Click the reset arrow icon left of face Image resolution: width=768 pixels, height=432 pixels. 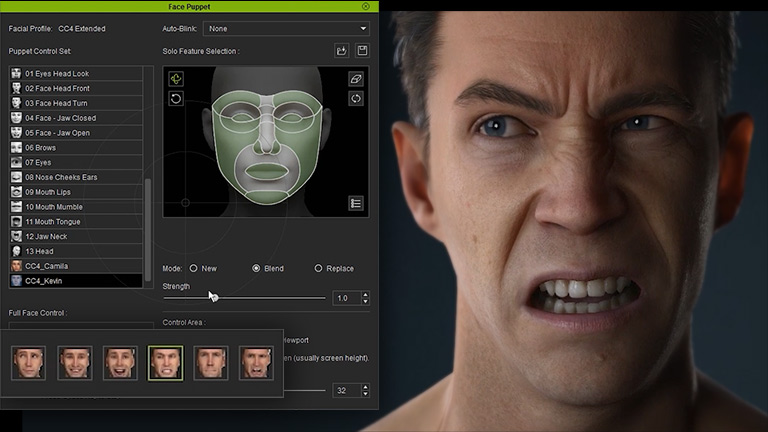(176, 99)
